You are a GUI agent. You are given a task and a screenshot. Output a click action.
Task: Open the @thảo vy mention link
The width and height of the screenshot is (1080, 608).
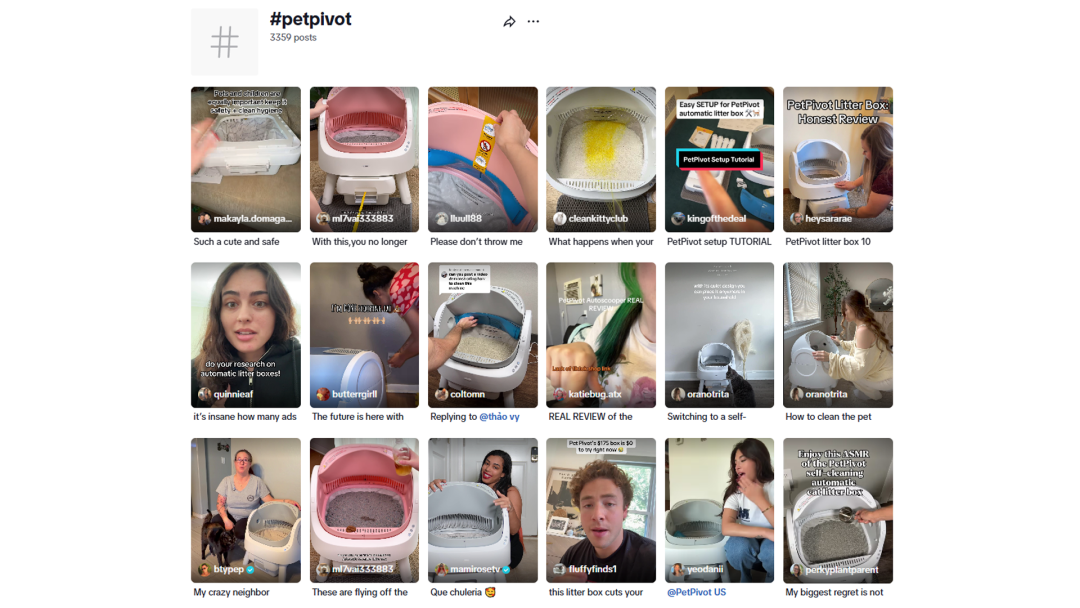coord(499,417)
